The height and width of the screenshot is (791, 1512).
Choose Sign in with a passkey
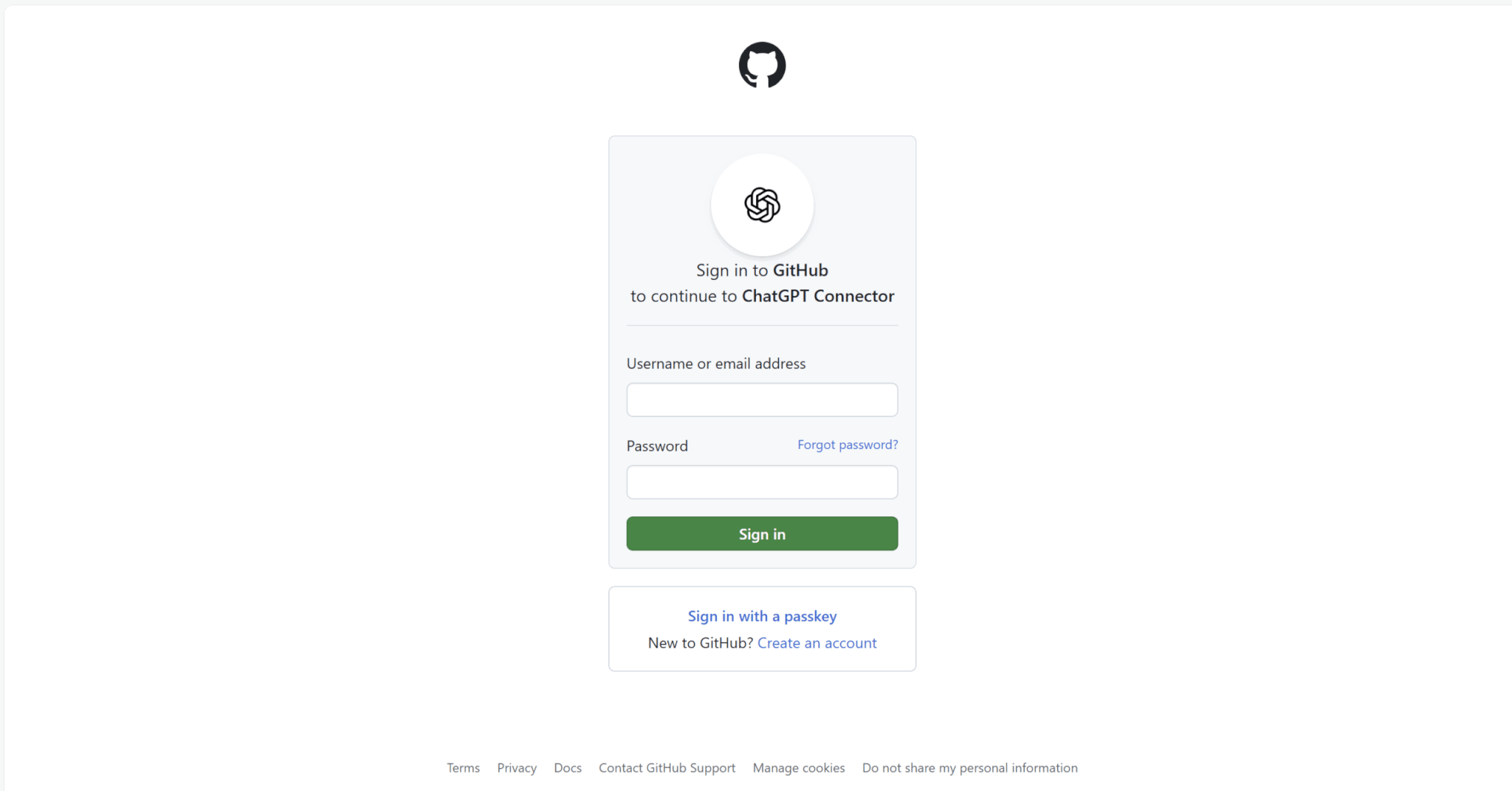762,616
